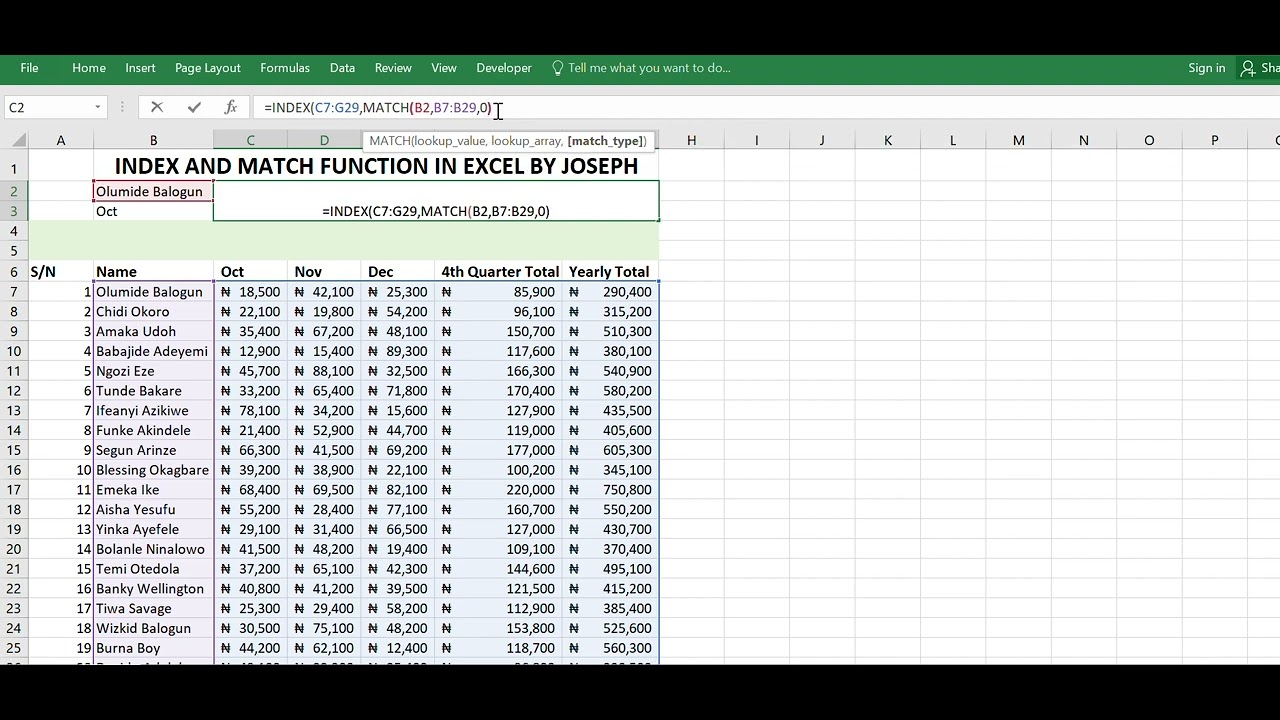Select row 24 header
This screenshot has height=720, width=1280.
[x=14, y=628]
